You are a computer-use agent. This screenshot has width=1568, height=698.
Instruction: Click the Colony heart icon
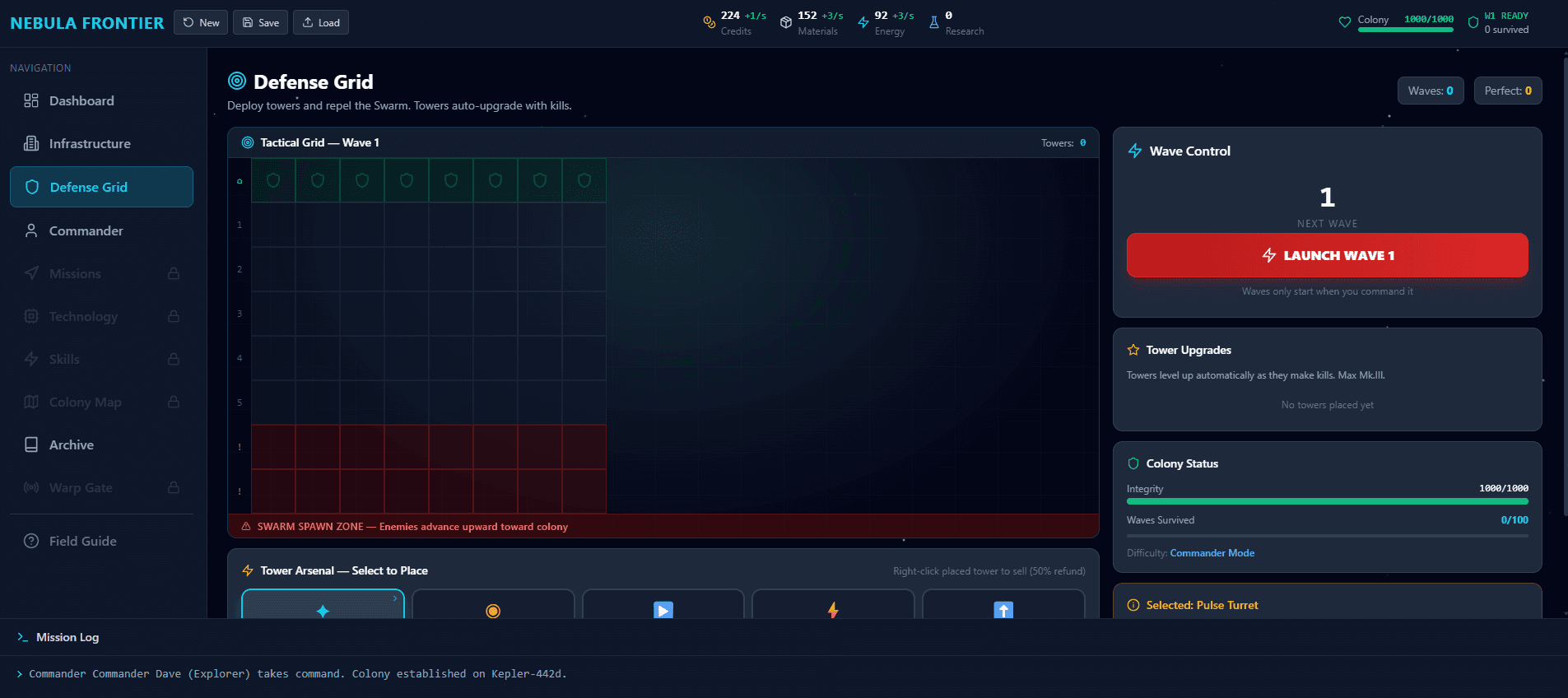(1345, 22)
